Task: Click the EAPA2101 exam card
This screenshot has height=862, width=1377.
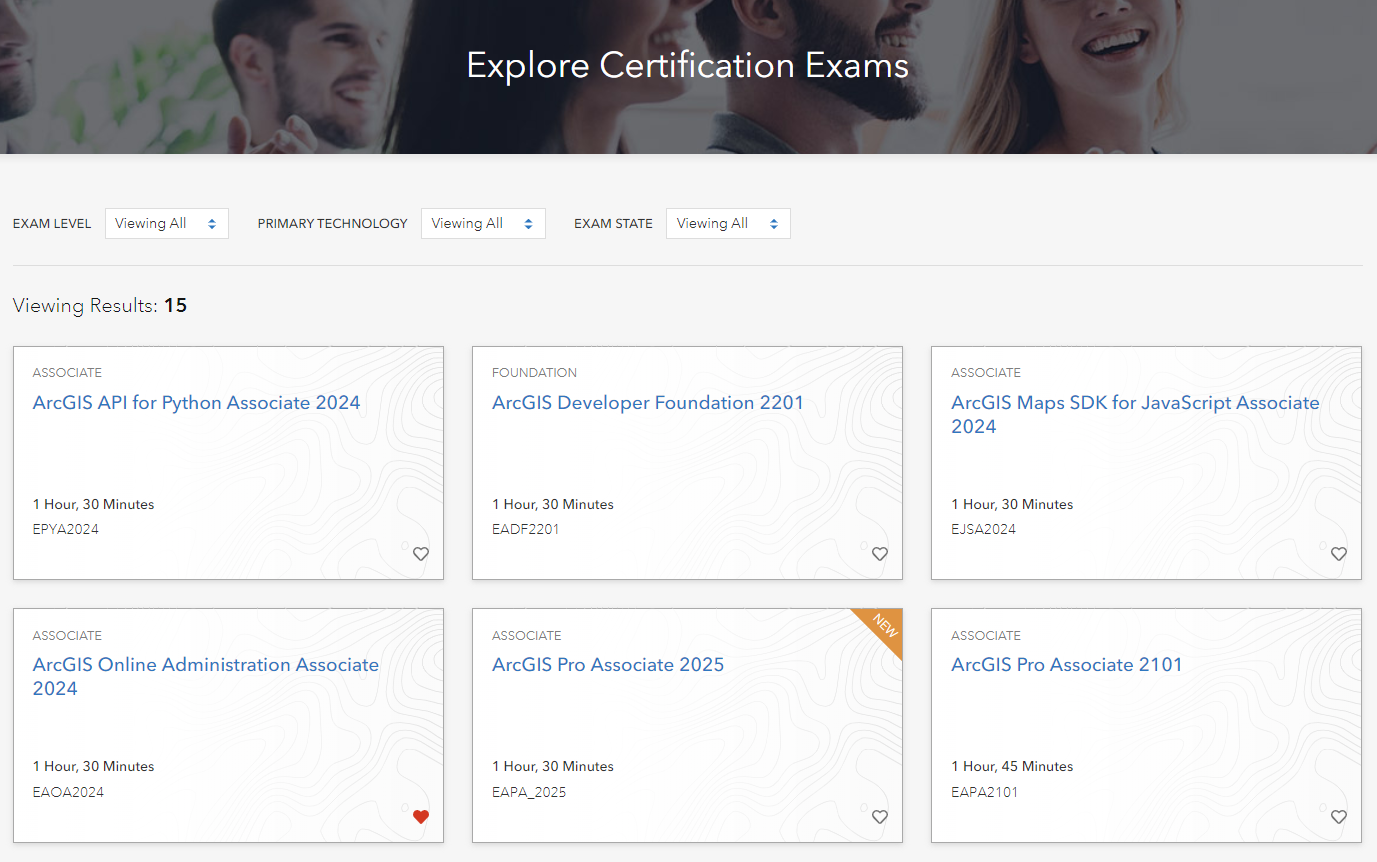Action: click(x=1145, y=725)
